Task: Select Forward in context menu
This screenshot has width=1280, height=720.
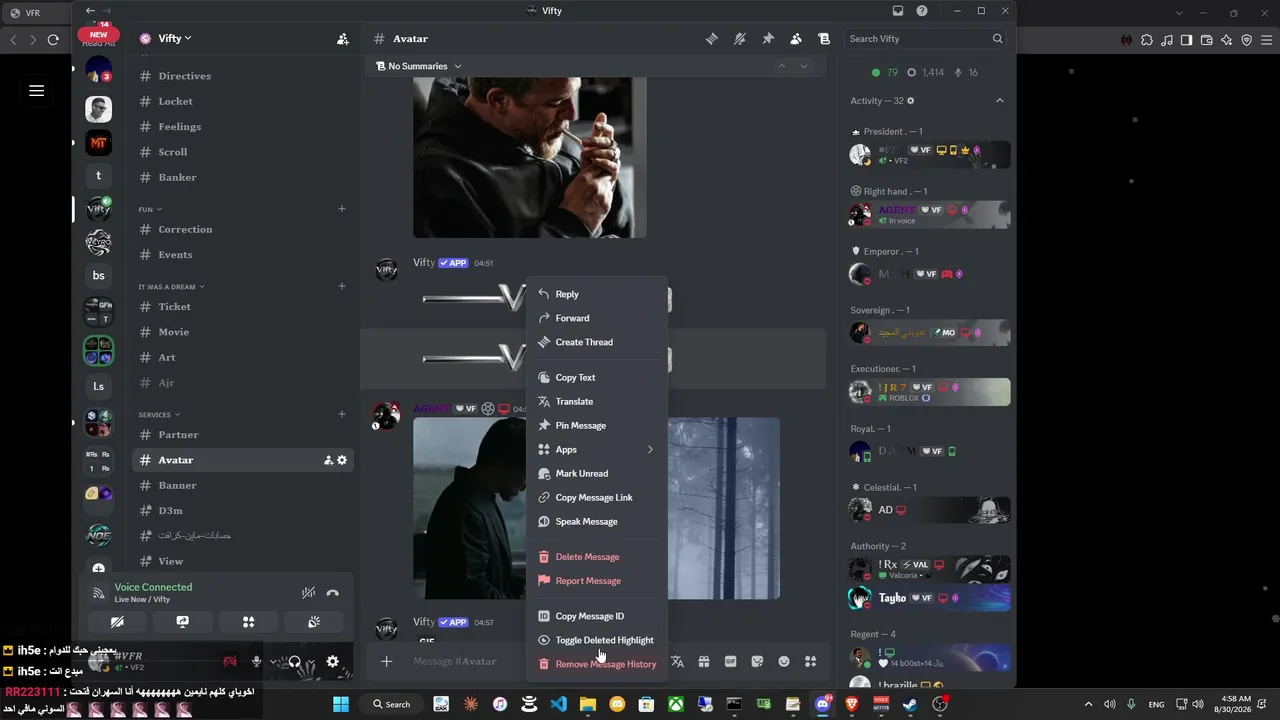Action: [596, 318]
